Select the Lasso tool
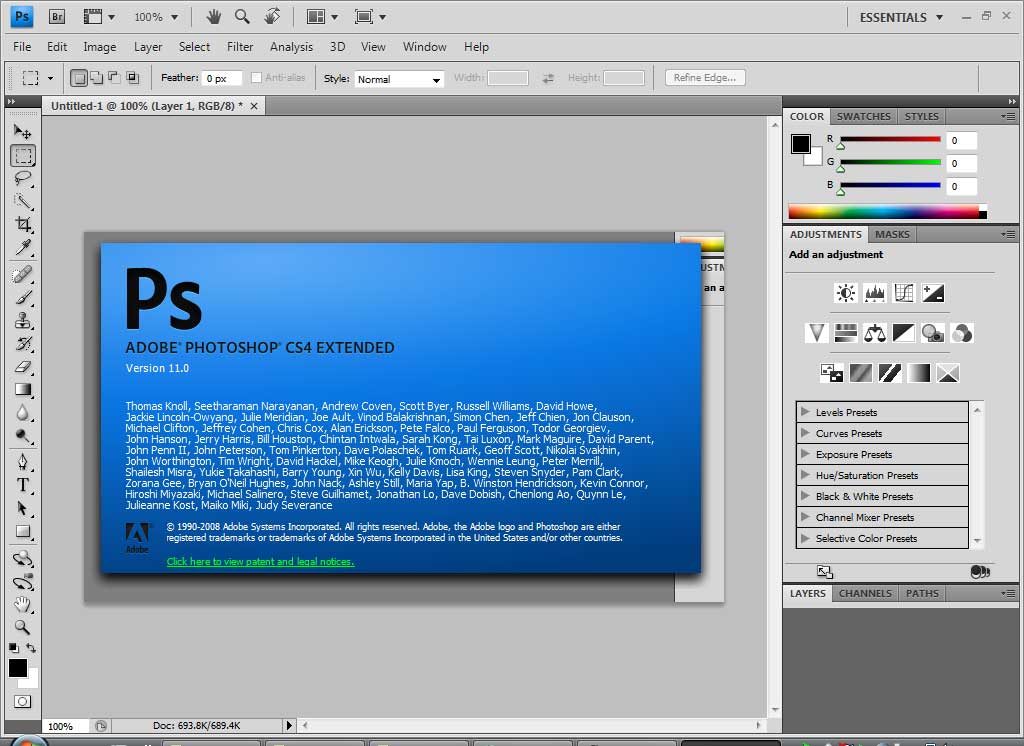This screenshot has width=1024, height=746. point(23,178)
